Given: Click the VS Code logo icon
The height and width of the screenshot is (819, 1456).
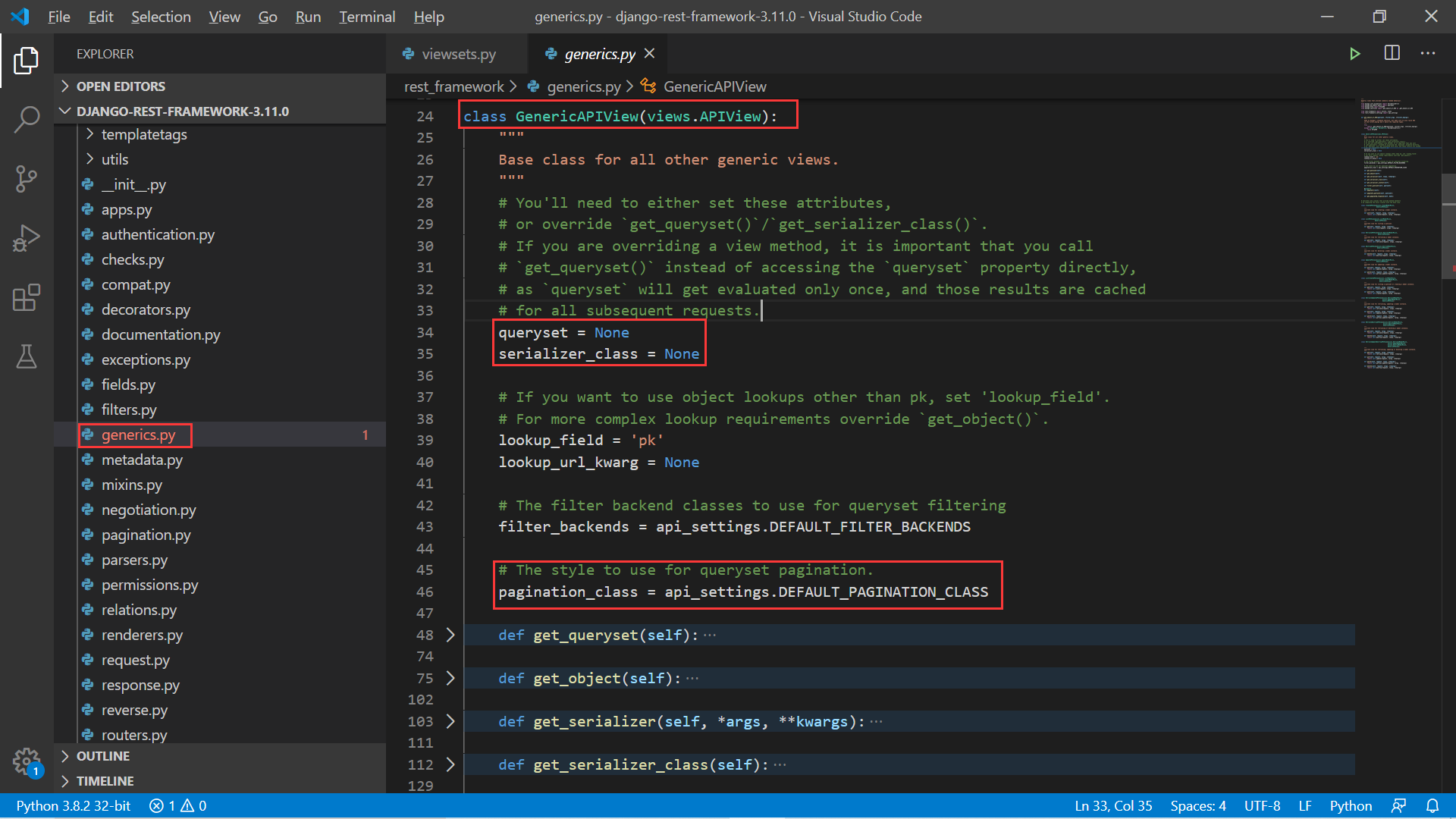Looking at the screenshot, I should 20,17.
